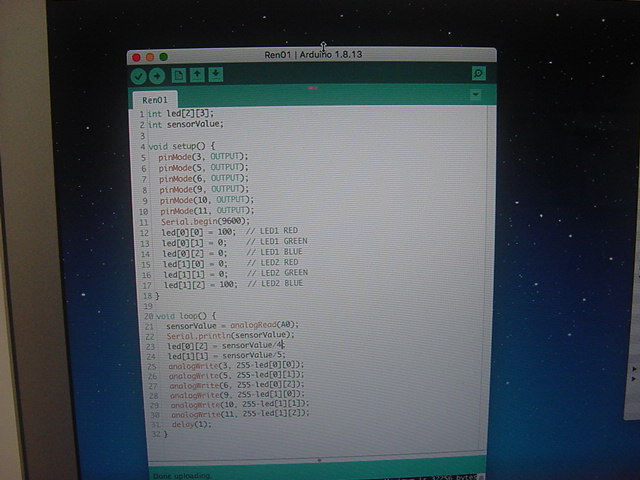
Task: Click the Verify checkmark button
Action: (x=139, y=76)
